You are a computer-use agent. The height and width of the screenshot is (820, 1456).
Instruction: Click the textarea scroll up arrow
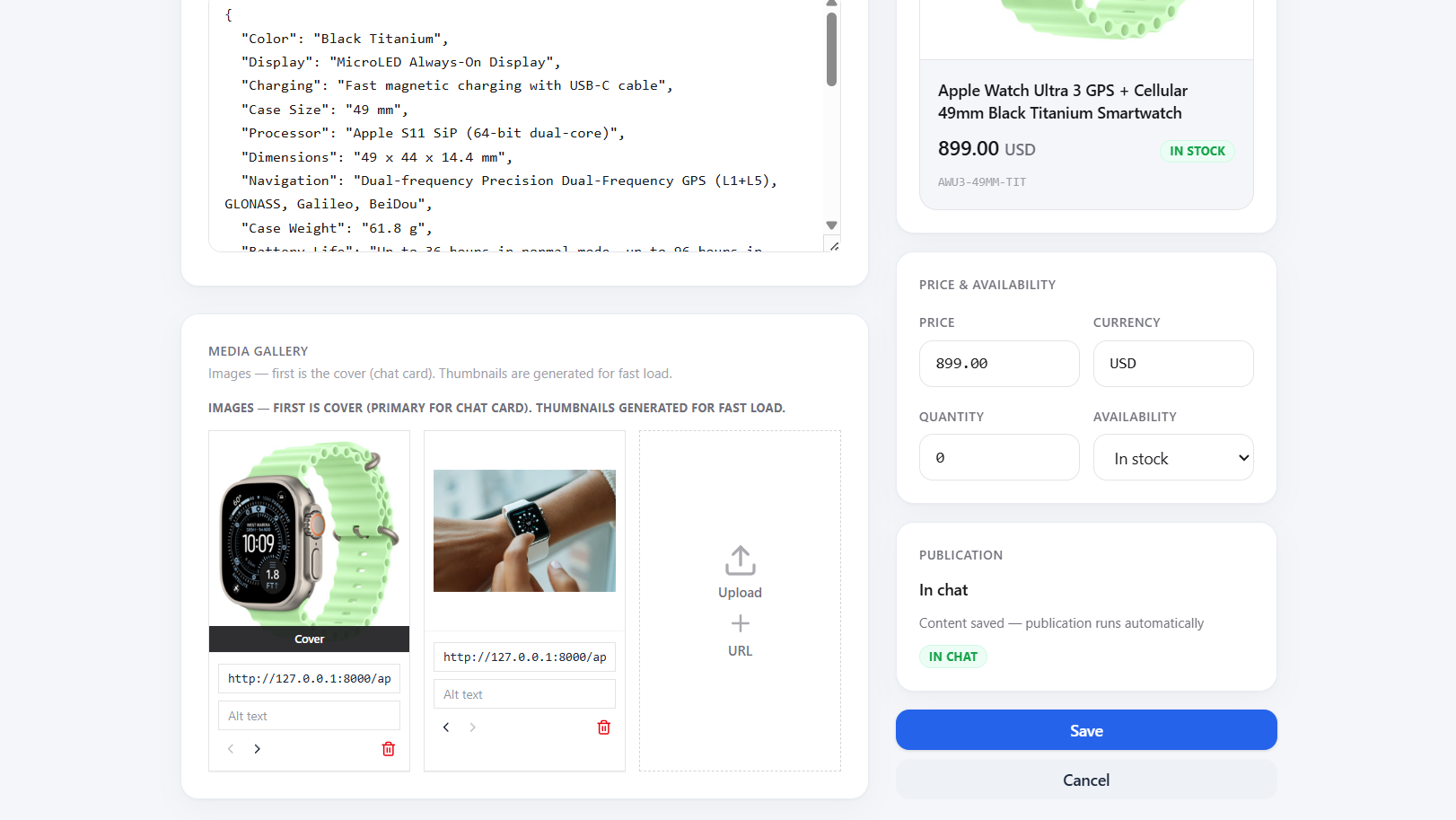[x=831, y=4]
